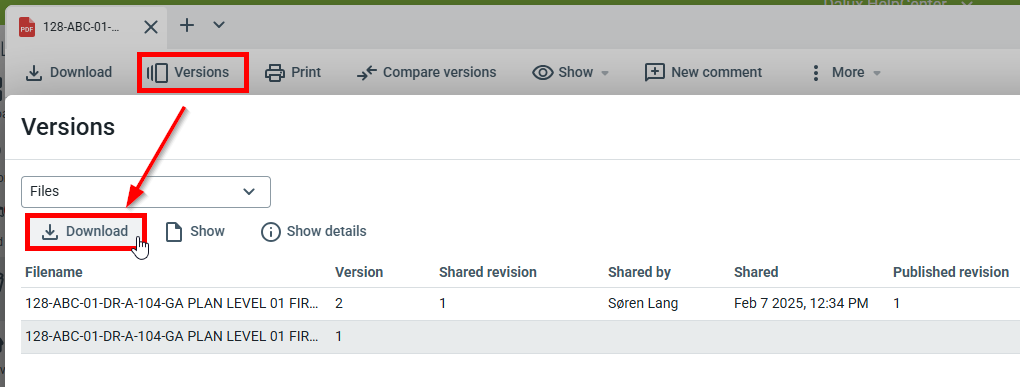Image resolution: width=1020 pixels, height=387 pixels.
Task: Select version 2 file row
Action: (x=520, y=304)
